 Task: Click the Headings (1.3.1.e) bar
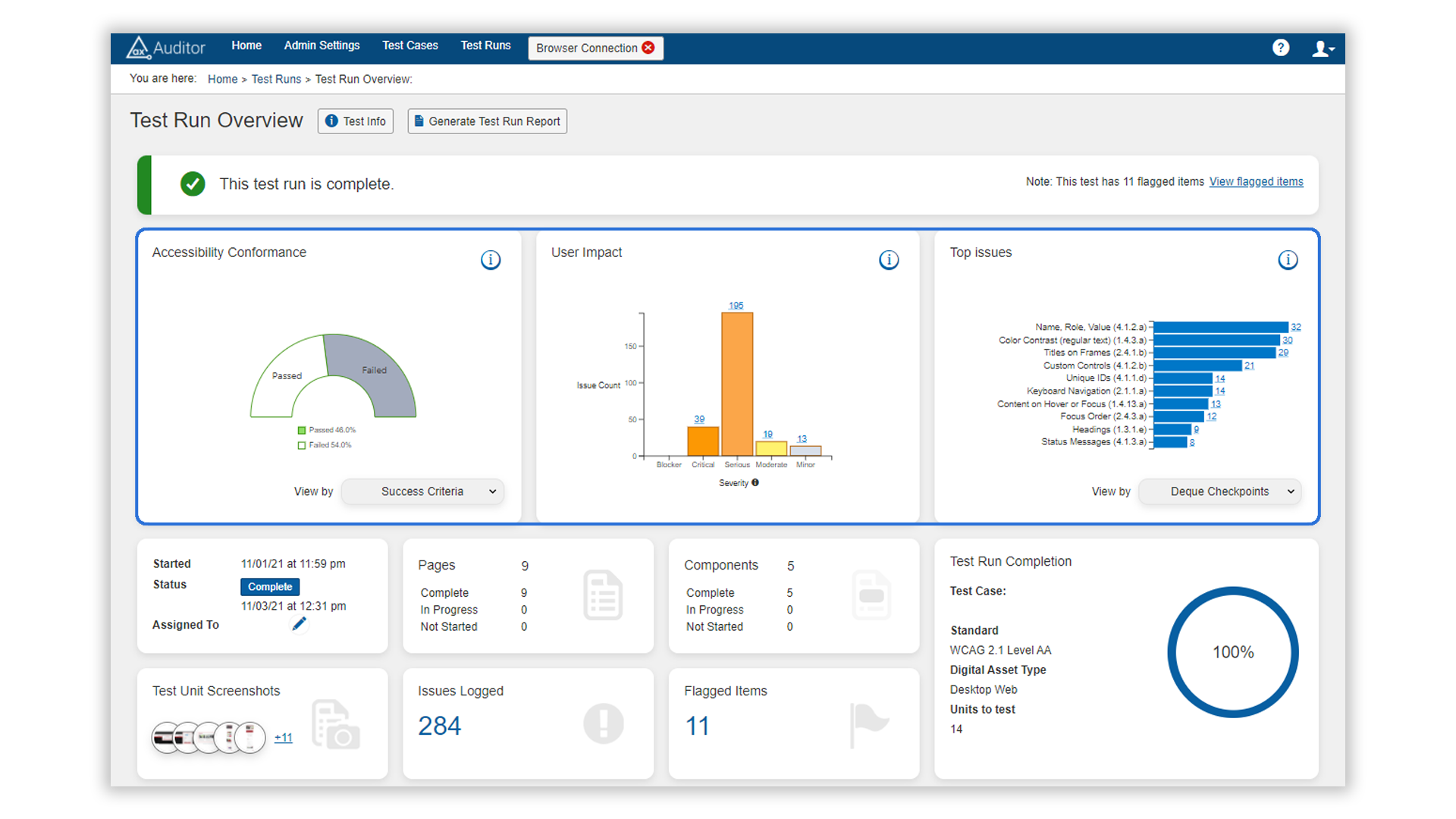pos(1172,429)
